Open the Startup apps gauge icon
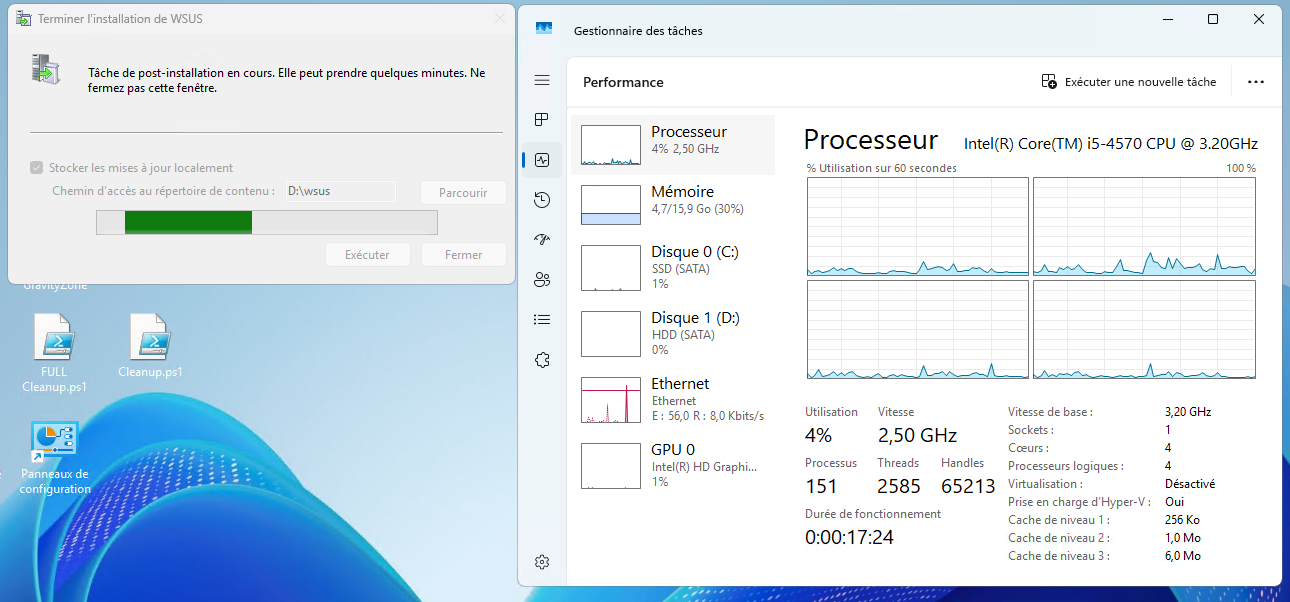Screen dimensions: 1290x602 coord(542,240)
